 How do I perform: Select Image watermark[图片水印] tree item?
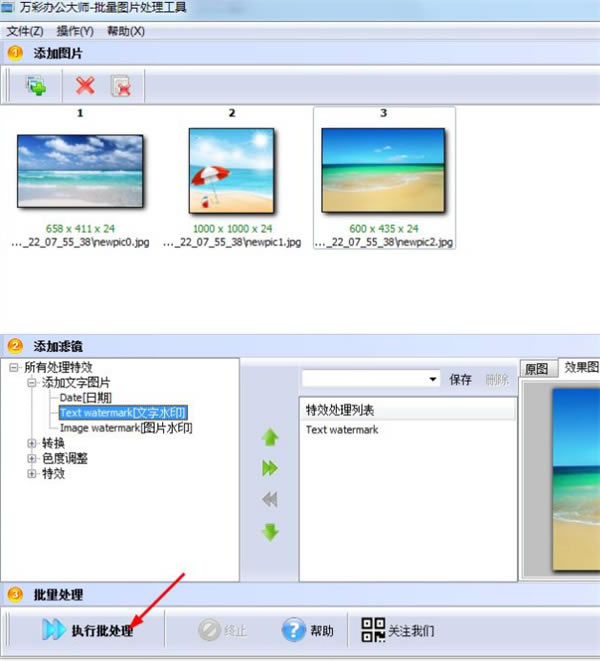(x=126, y=428)
